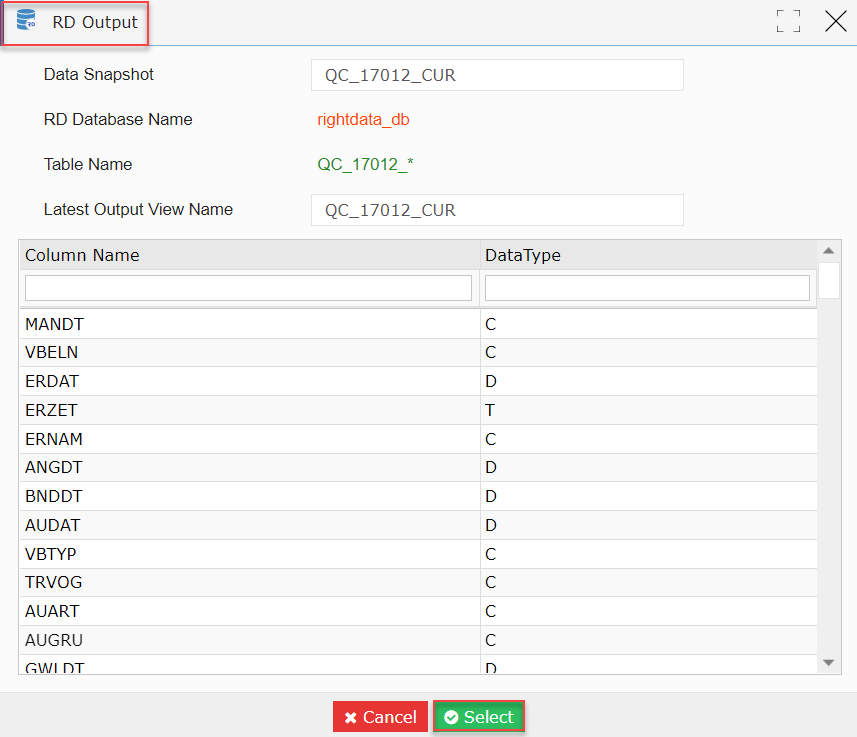This screenshot has height=737, width=857.
Task: Click the QC_17012_* table name
Action: pos(365,164)
